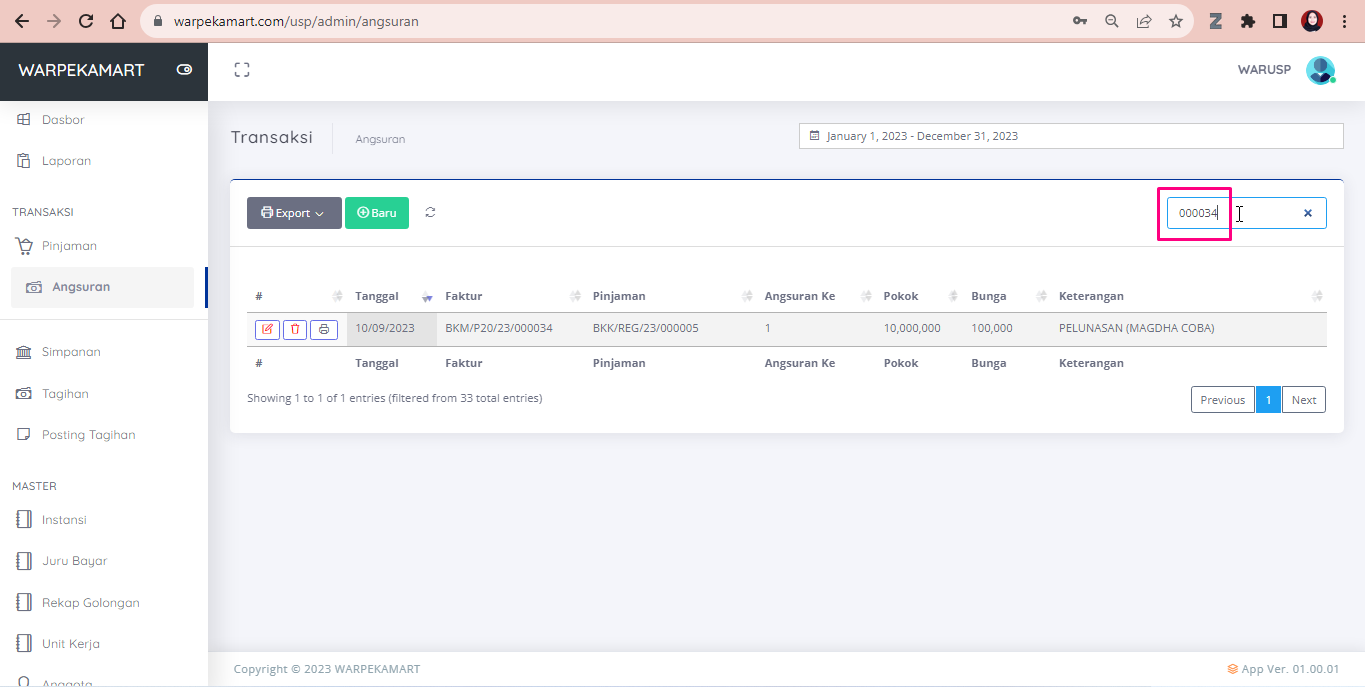Open Chrome three-dot menu
Viewport: 1365px width, 687px height.
pos(1344,21)
